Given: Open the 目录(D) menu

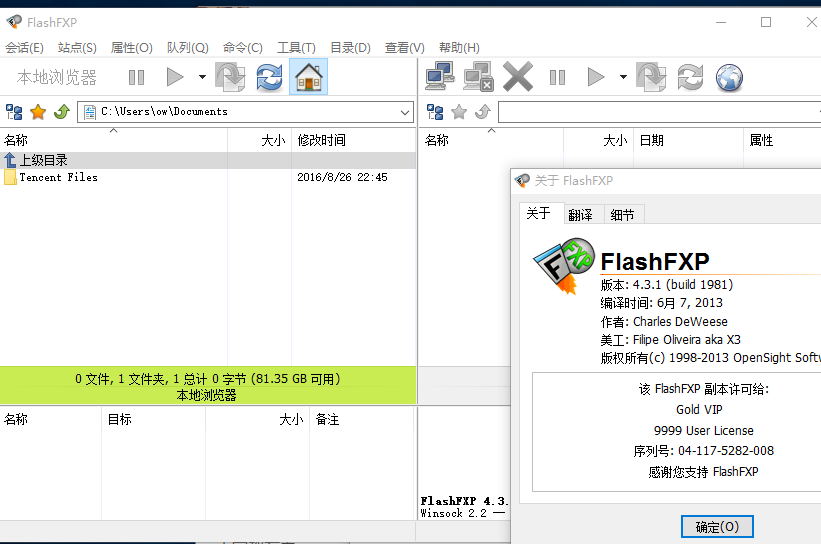Looking at the screenshot, I should pos(350,48).
